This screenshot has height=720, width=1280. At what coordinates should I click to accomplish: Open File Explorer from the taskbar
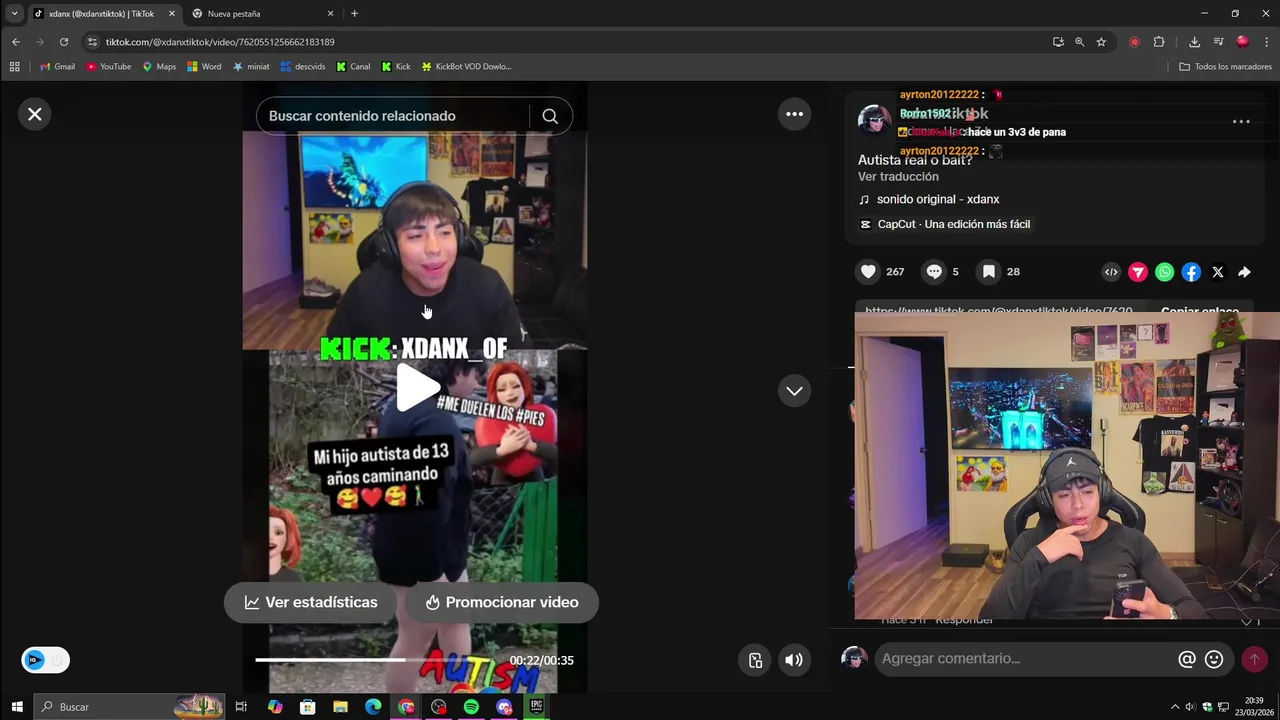coord(340,707)
